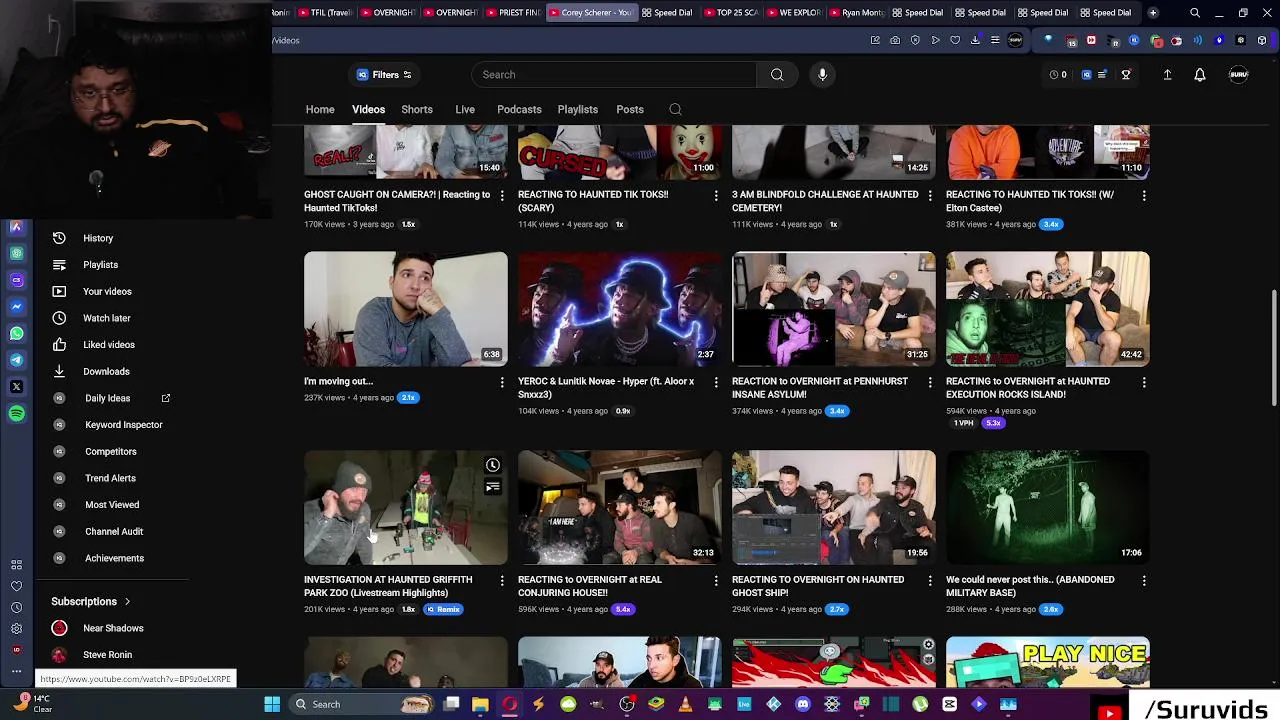Switch to the Corey Scherer browser tab
Image resolution: width=1280 pixels, height=720 pixels.
(590, 13)
